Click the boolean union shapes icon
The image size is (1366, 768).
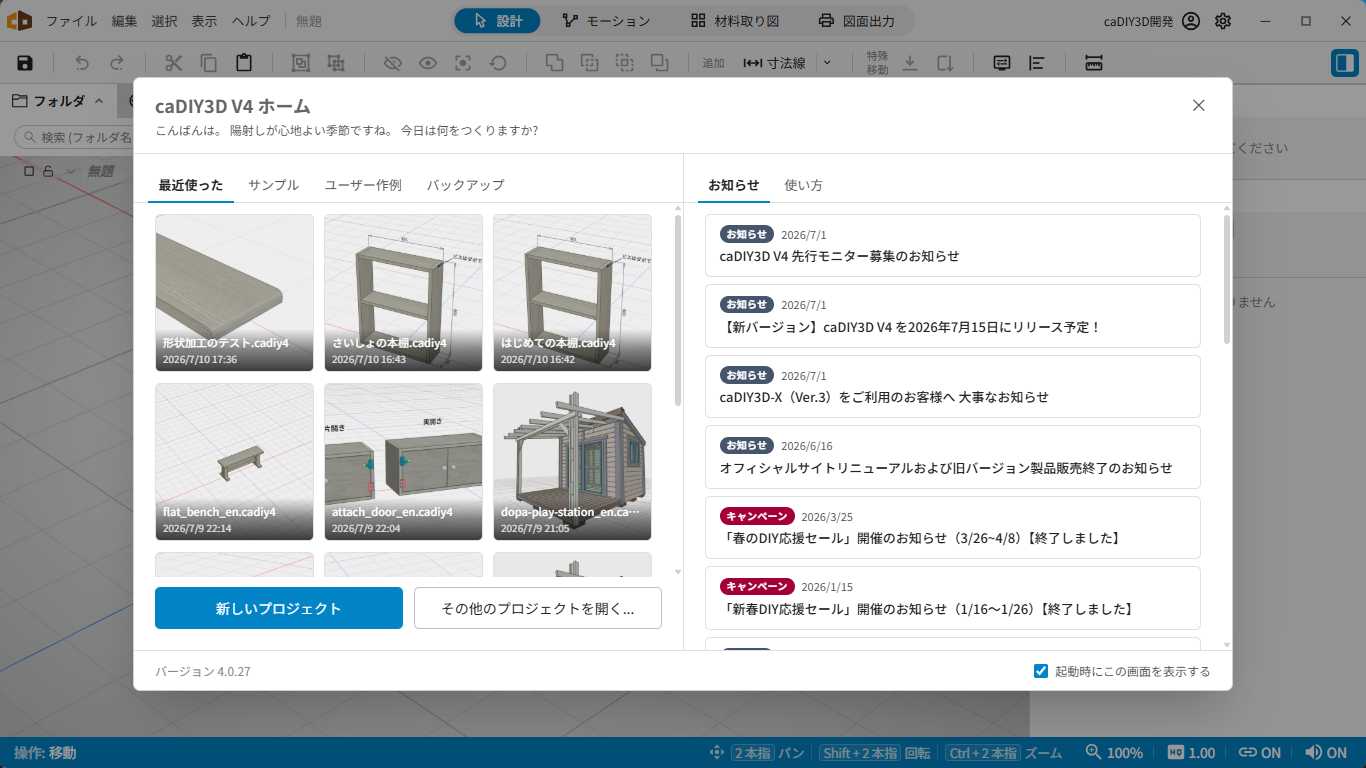tap(554, 63)
